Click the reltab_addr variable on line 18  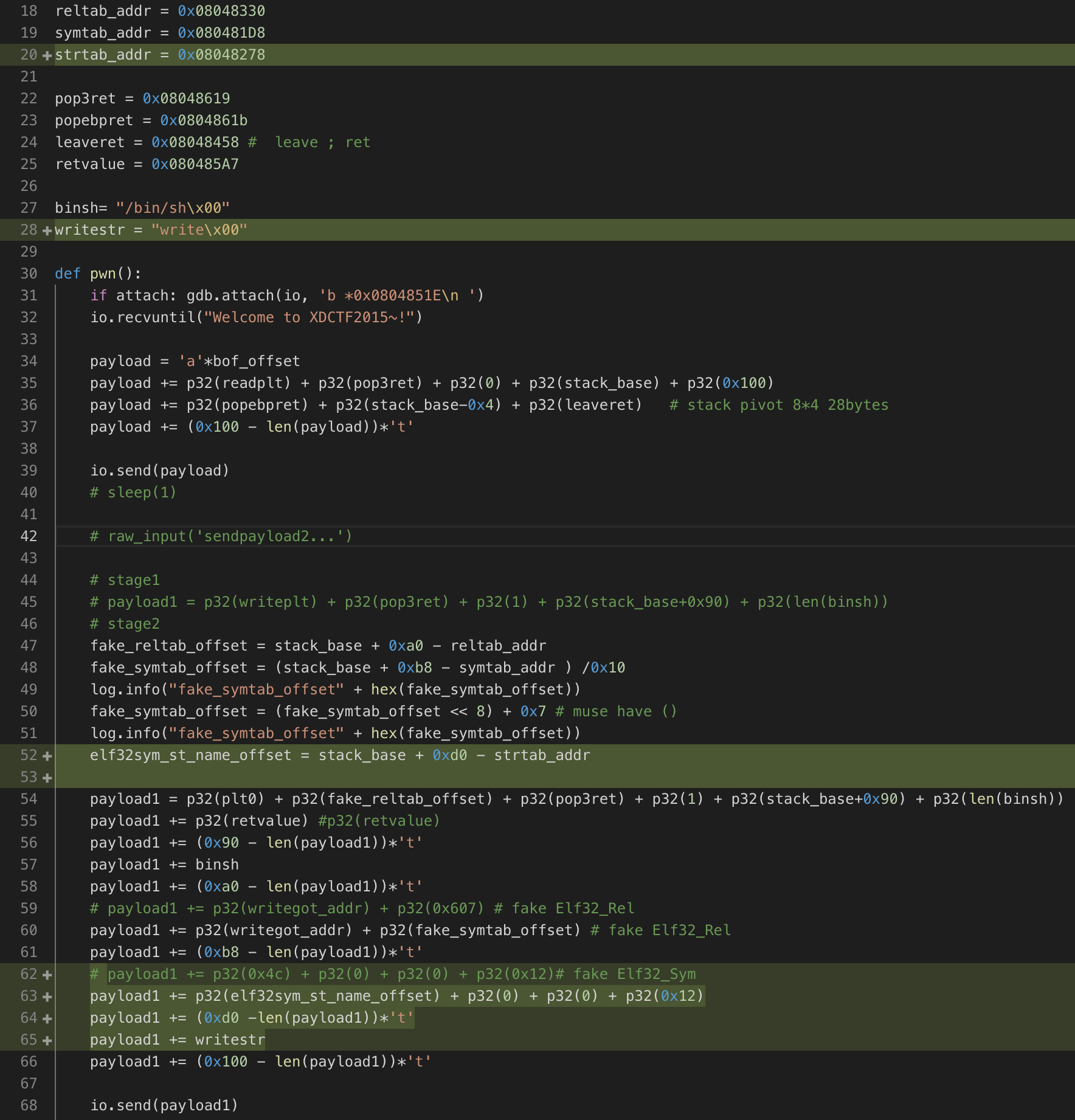coord(103,11)
